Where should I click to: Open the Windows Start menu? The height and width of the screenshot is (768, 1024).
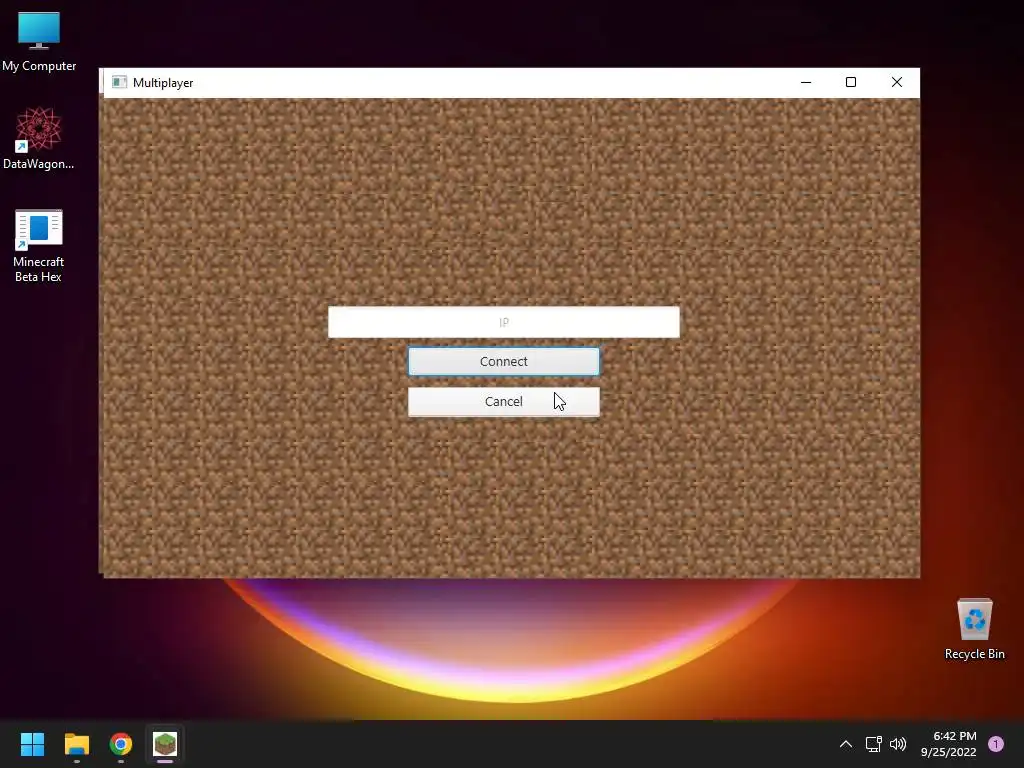[x=32, y=744]
